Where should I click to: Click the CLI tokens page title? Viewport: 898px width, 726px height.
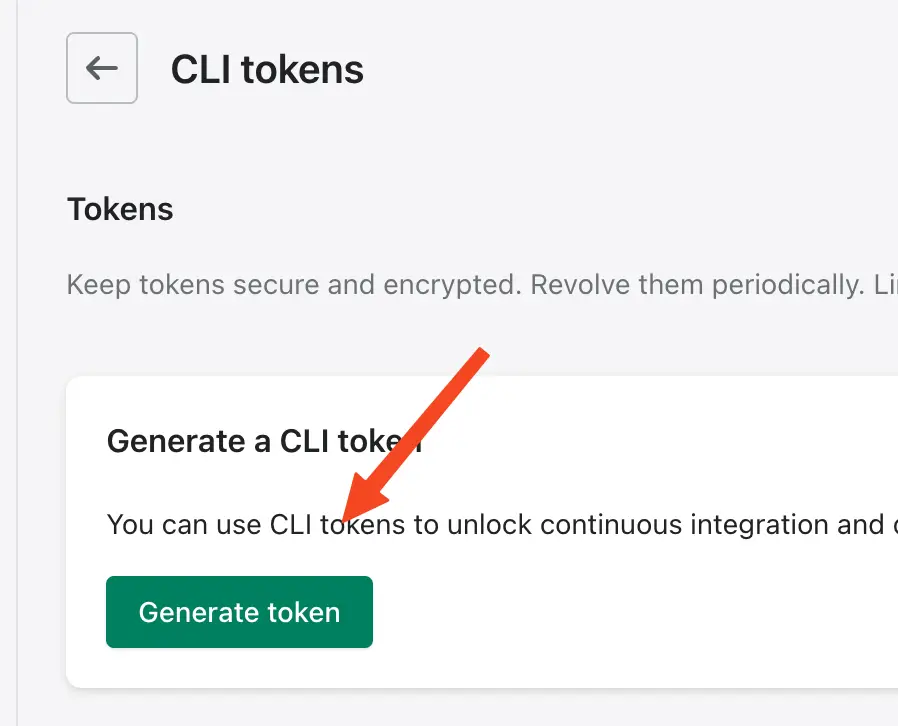click(x=267, y=69)
